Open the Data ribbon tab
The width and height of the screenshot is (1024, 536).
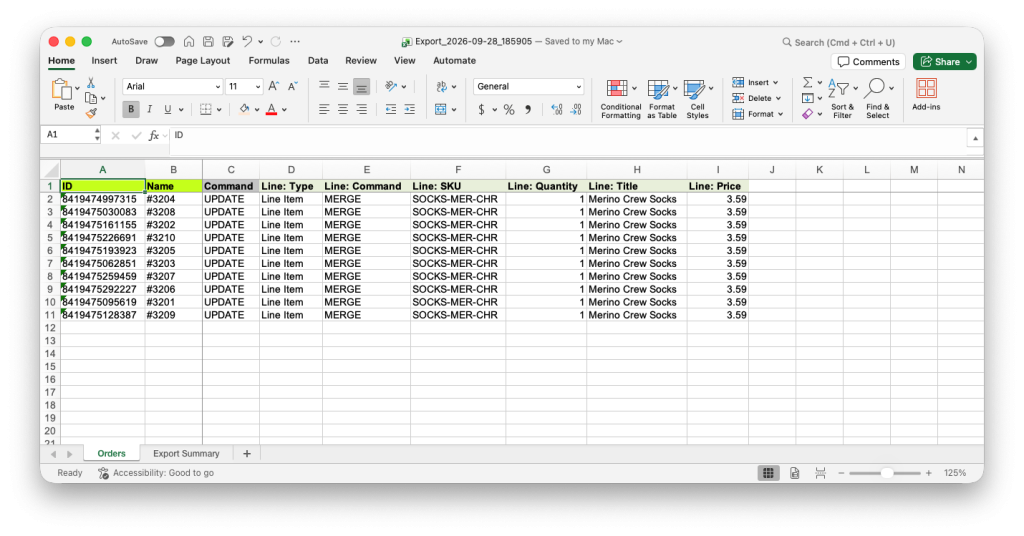tap(317, 61)
